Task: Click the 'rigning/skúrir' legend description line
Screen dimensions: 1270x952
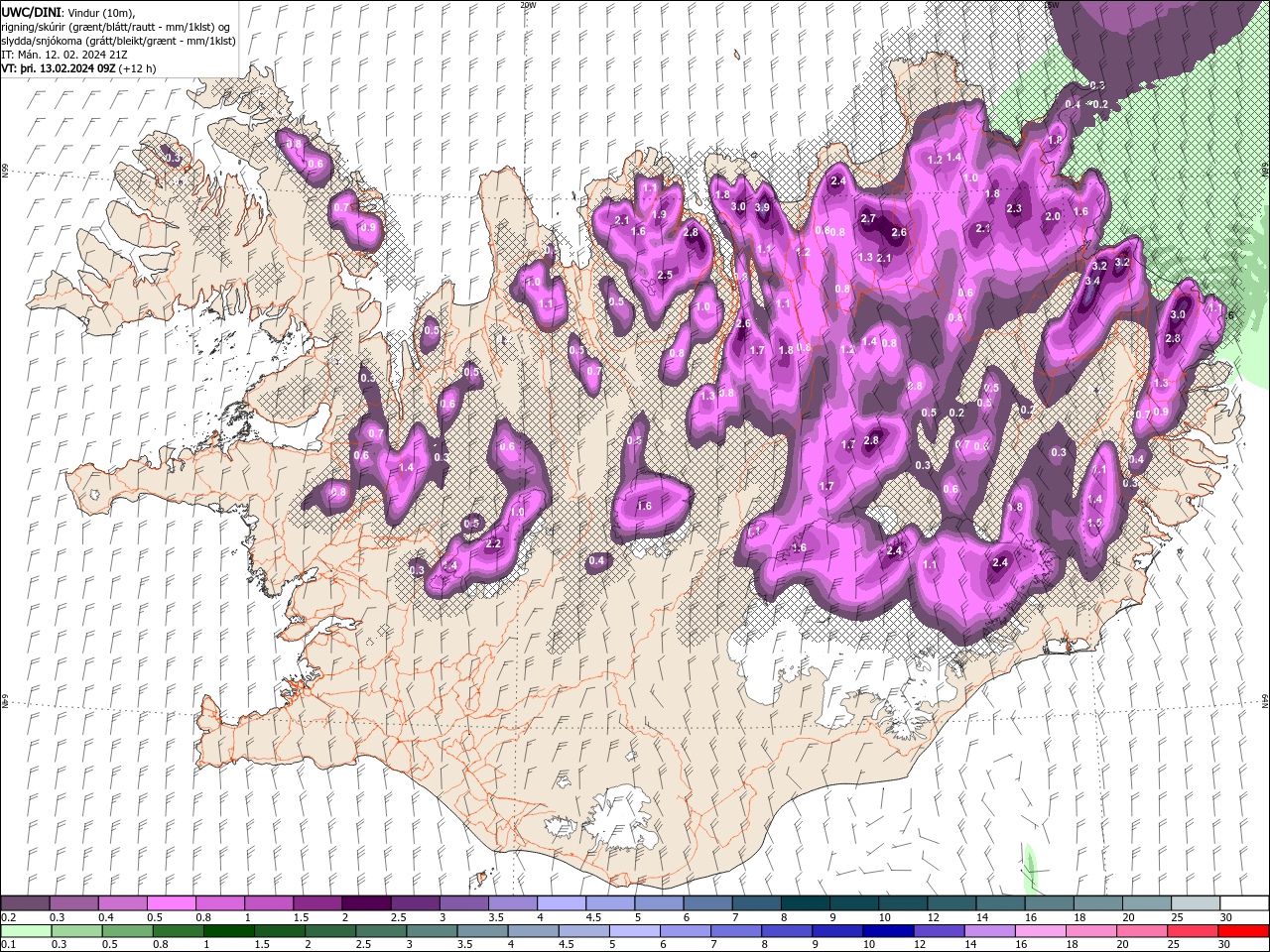Action: pos(117,27)
